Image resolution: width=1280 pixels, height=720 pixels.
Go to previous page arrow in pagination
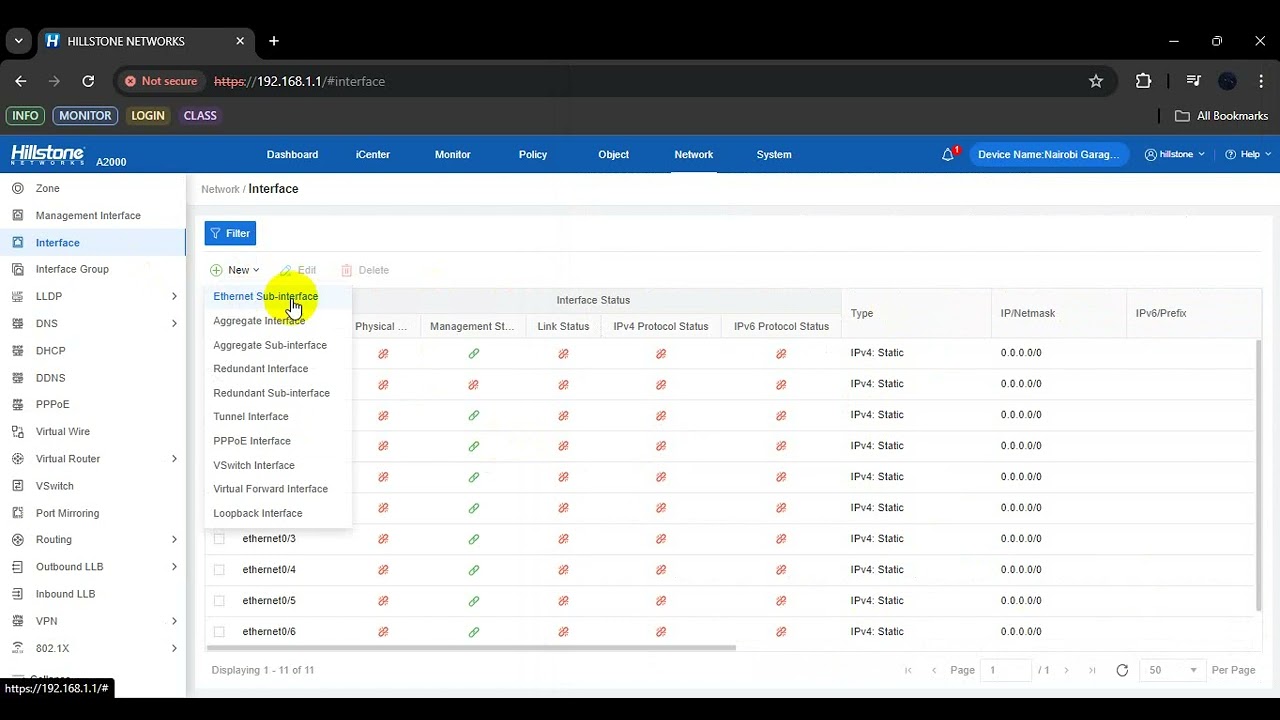pos(934,670)
